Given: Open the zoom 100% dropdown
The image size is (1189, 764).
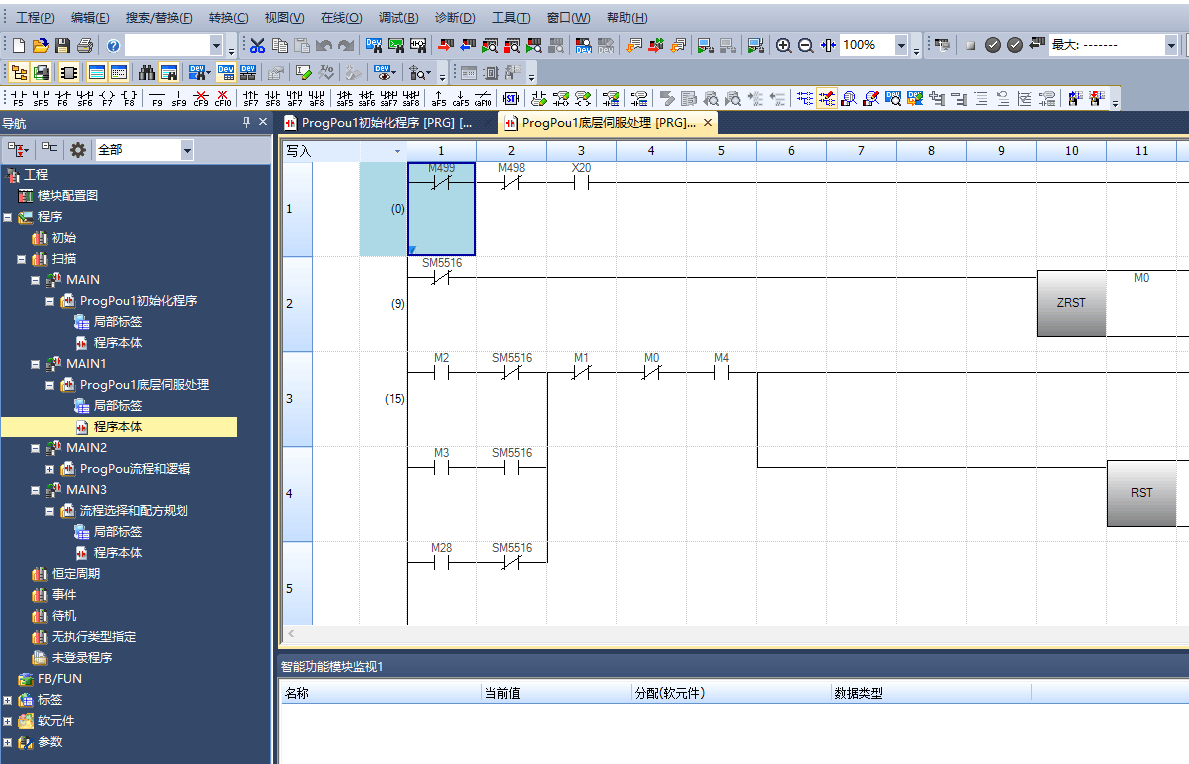Looking at the screenshot, I should coord(901,46).
